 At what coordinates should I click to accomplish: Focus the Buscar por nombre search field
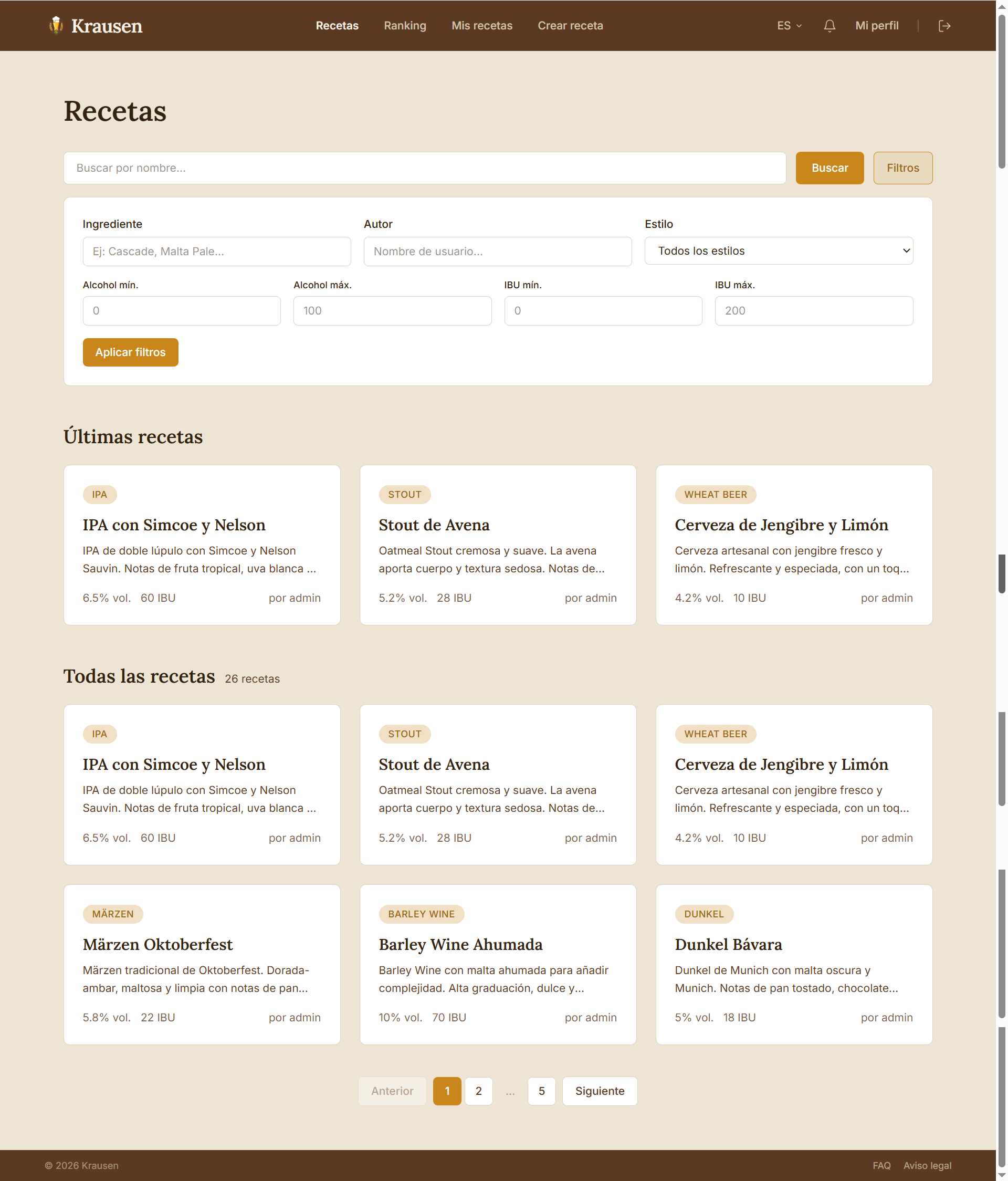(425, 168)
